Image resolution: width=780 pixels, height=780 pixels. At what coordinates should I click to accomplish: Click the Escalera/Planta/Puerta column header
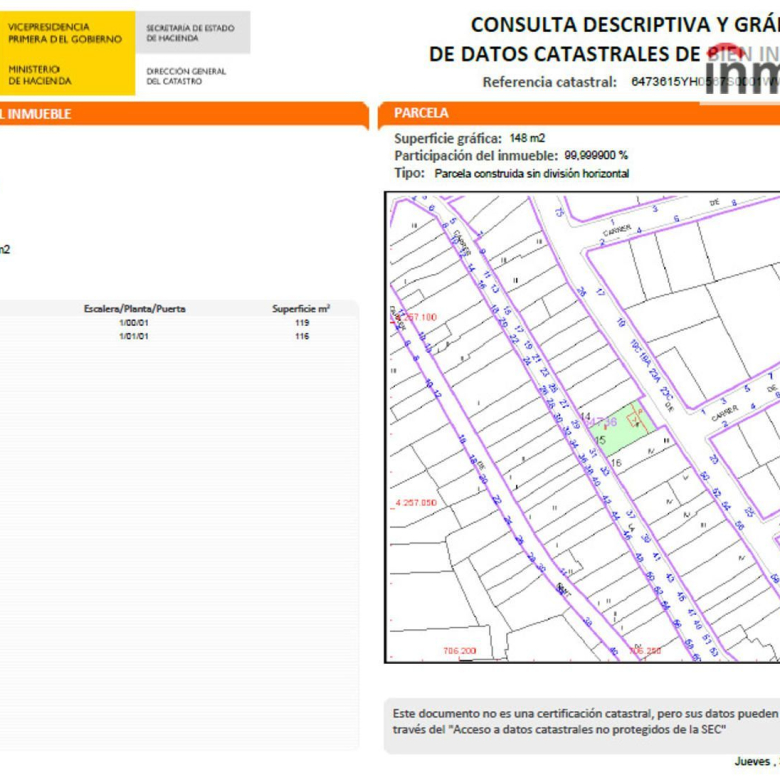coord(134,309)
